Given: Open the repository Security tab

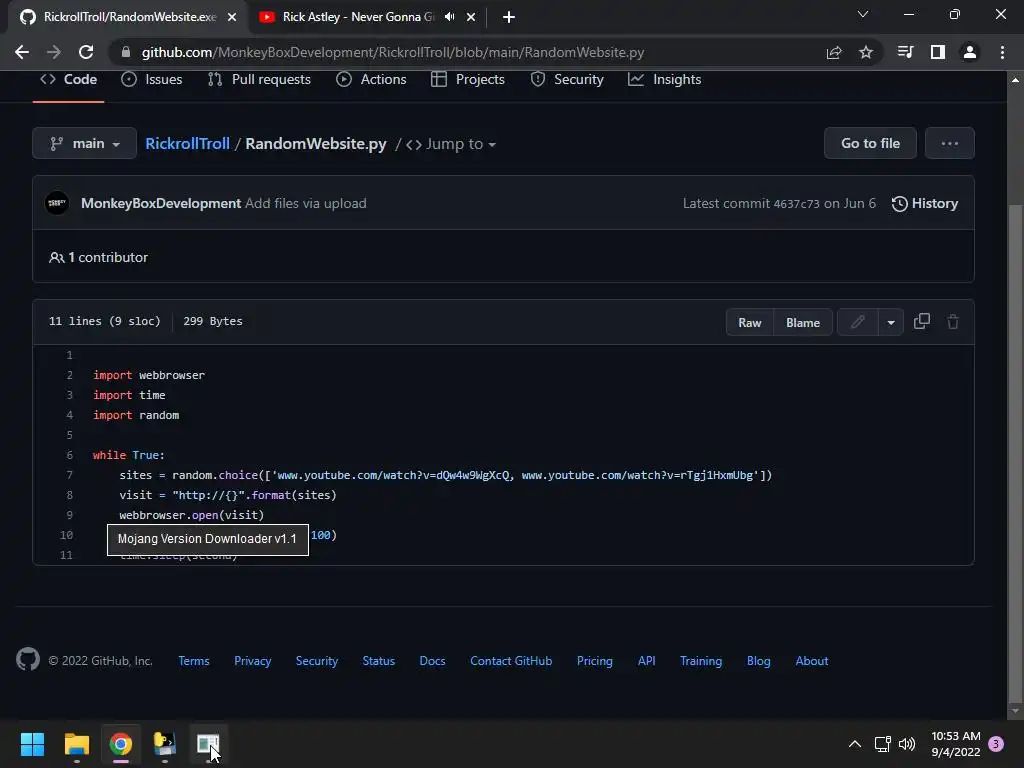Looking at the screenshot, I should pos(567,80).
